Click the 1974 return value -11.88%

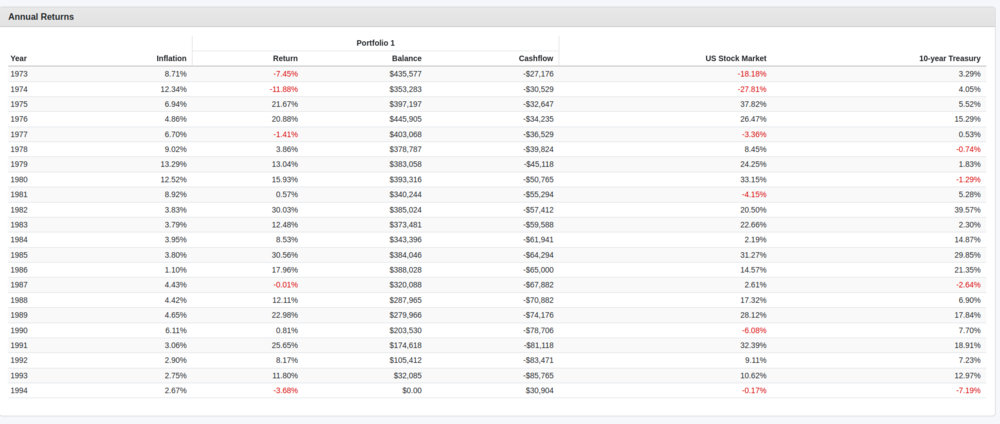pos(284,89)
